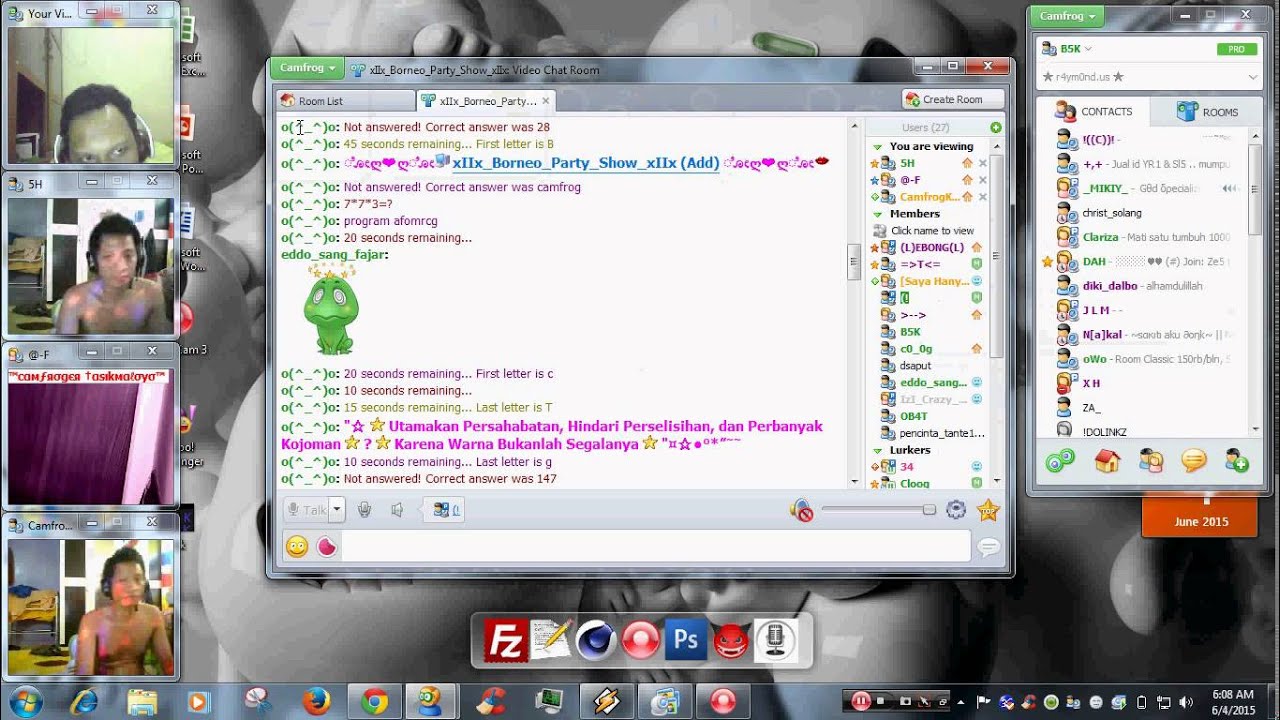Open the microphone app in dock
The image size is (1280, 720).
(775, 640)
